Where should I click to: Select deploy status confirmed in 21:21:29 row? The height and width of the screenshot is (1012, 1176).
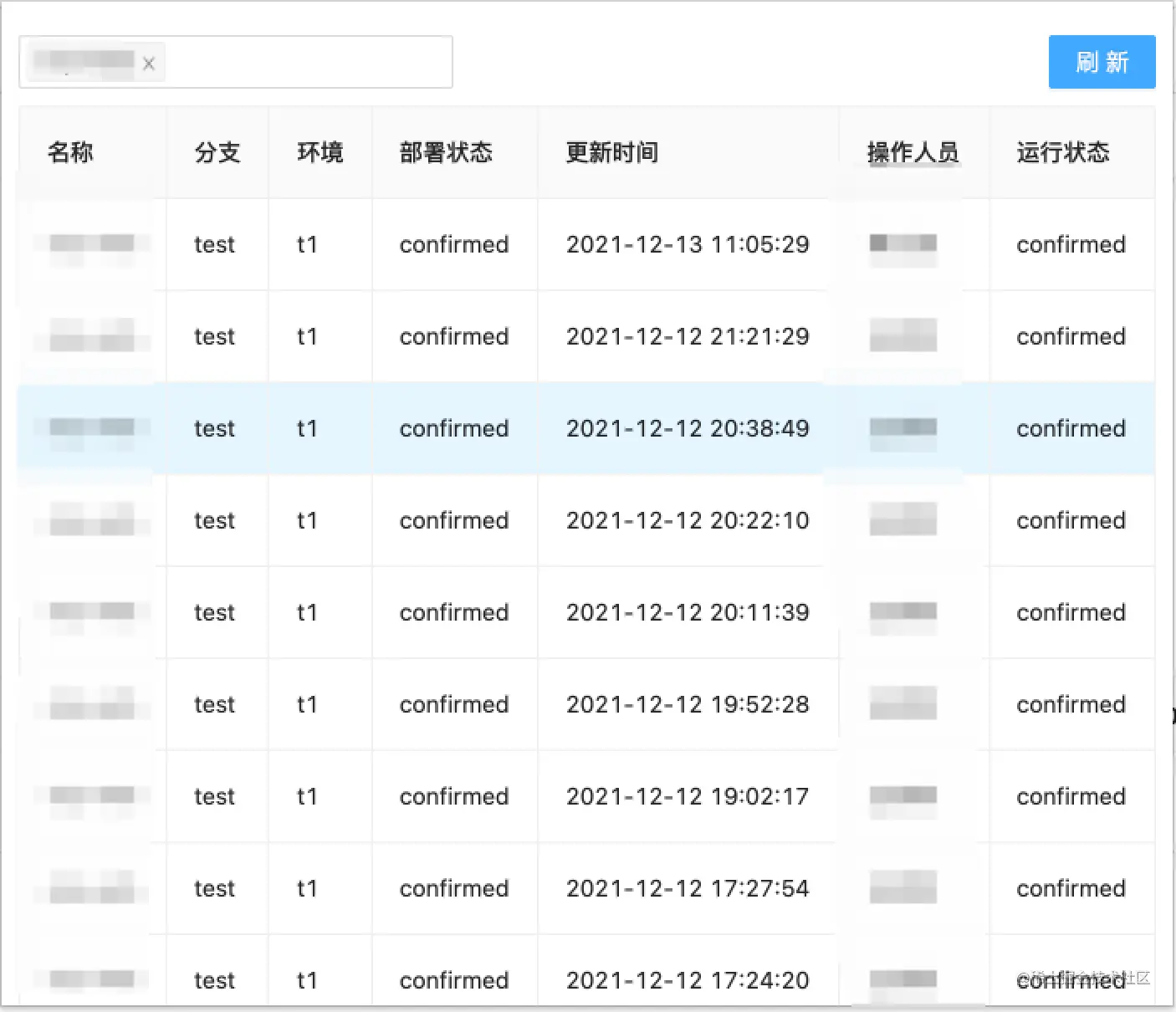point(454,336)
